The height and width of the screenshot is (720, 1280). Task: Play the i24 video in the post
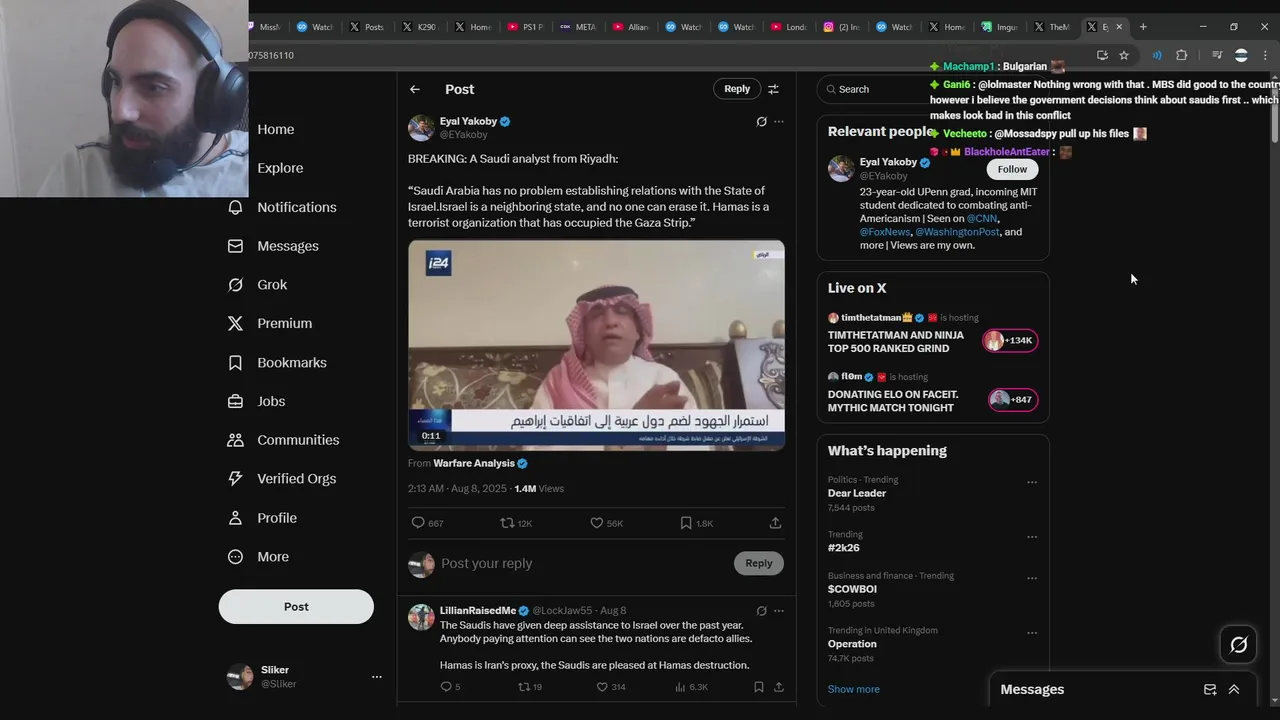click(x=596, y=345)
